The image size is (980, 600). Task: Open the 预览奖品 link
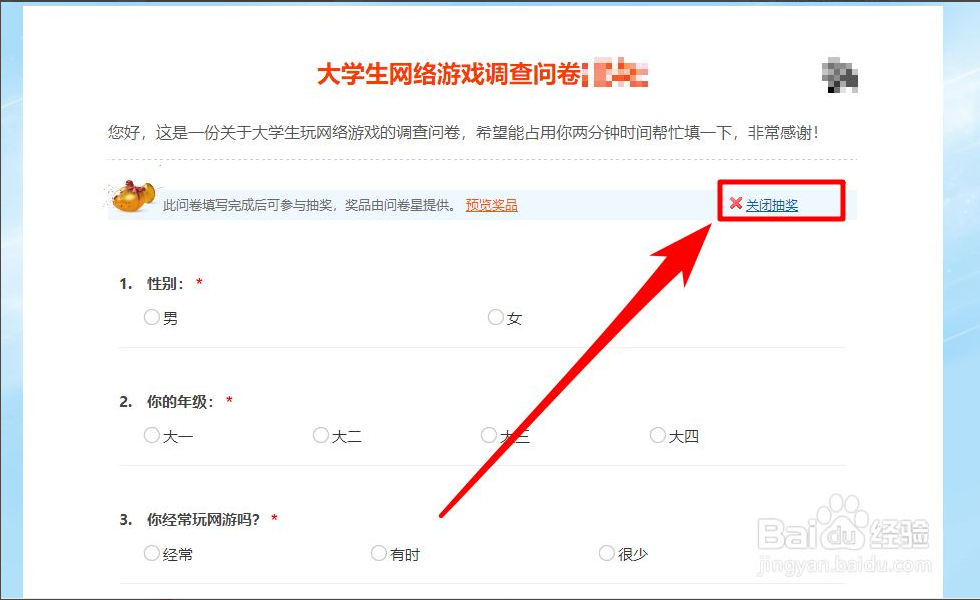tap(491, 205)
